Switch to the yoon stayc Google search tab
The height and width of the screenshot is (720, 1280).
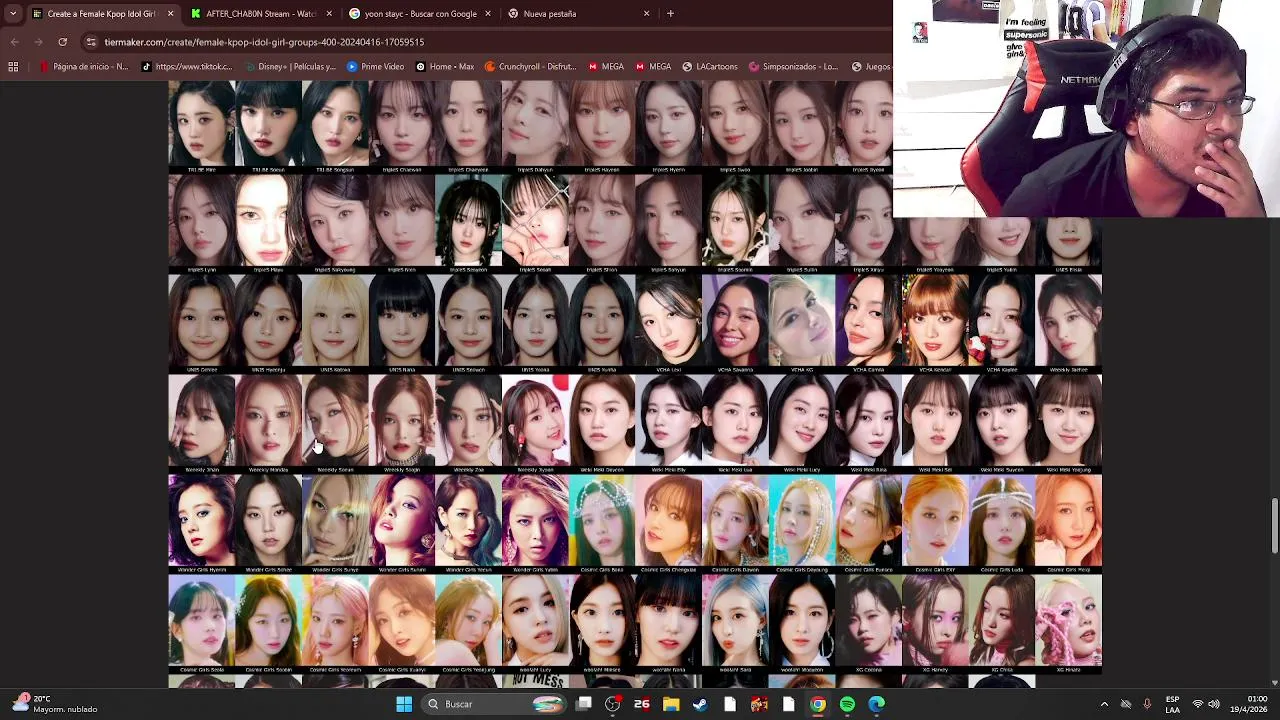pos(420,14)
